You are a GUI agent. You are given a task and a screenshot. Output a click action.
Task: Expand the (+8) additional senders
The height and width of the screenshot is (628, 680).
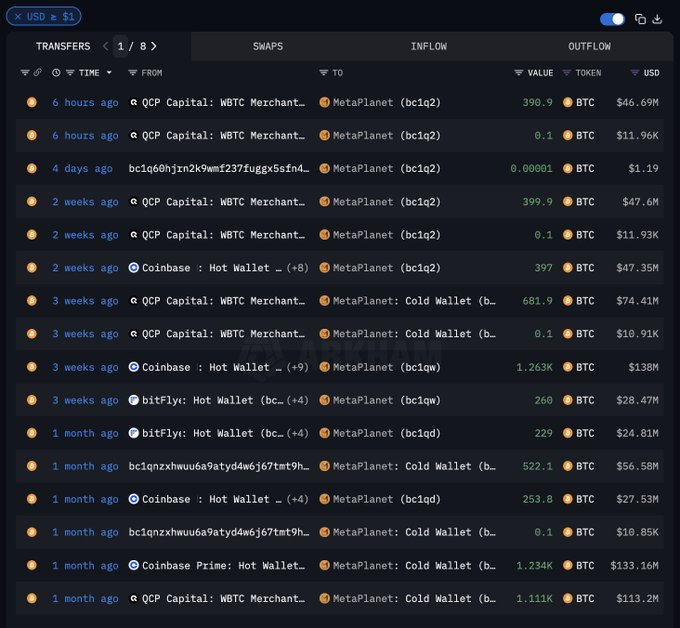[x=298, y=268]
